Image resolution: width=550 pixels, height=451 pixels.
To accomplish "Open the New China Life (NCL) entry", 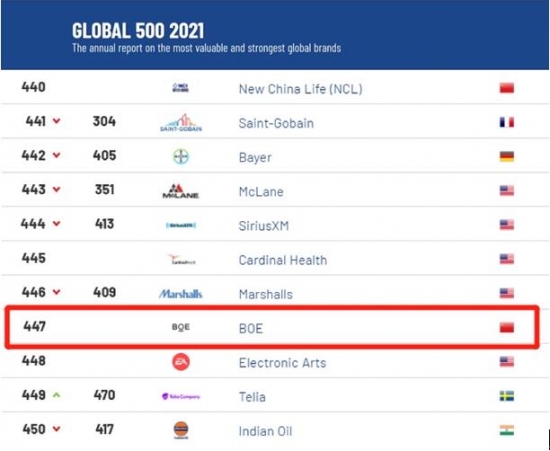I will [x=300, y=89].
